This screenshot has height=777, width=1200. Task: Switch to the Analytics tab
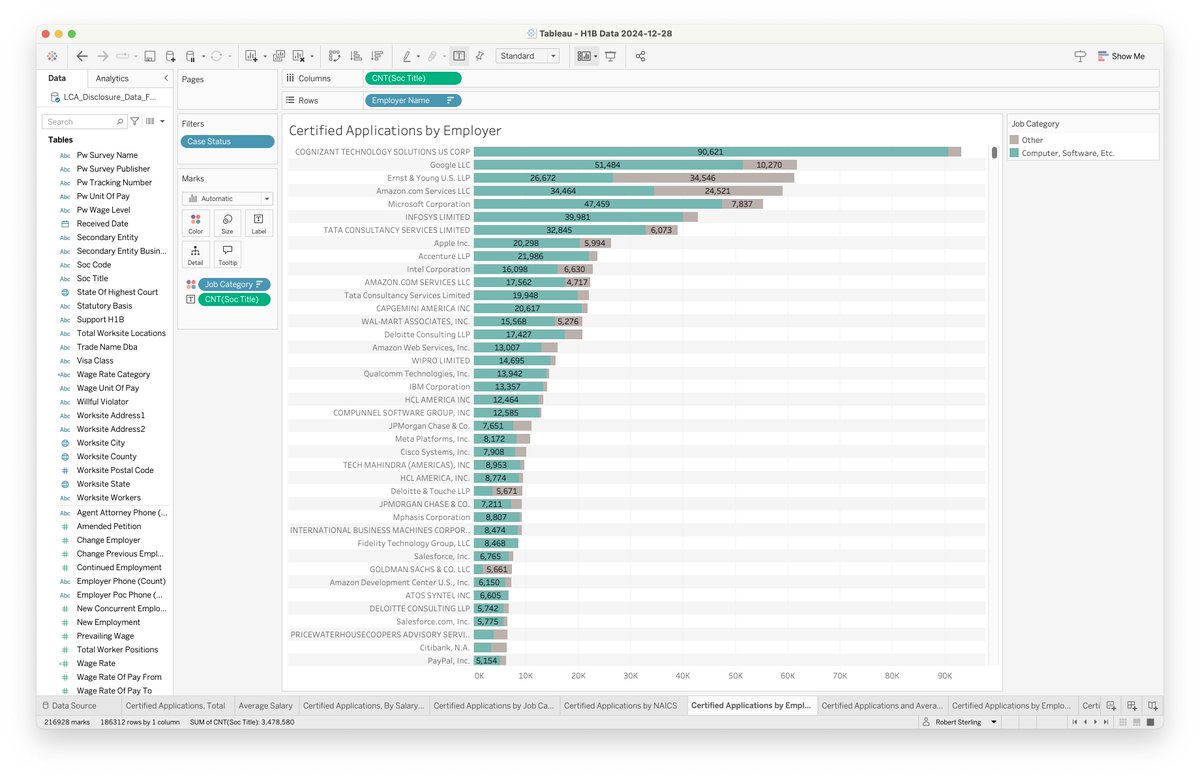pos(112,78)
